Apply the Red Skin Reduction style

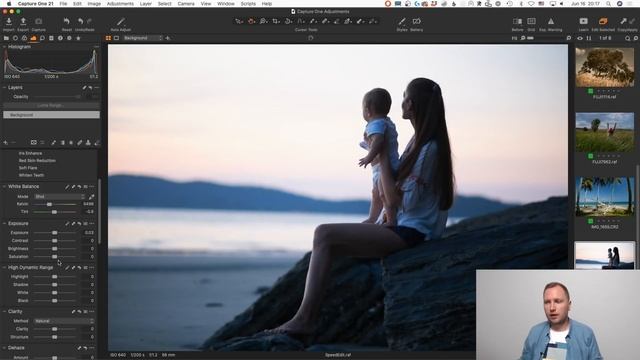[x=37, y=161]
